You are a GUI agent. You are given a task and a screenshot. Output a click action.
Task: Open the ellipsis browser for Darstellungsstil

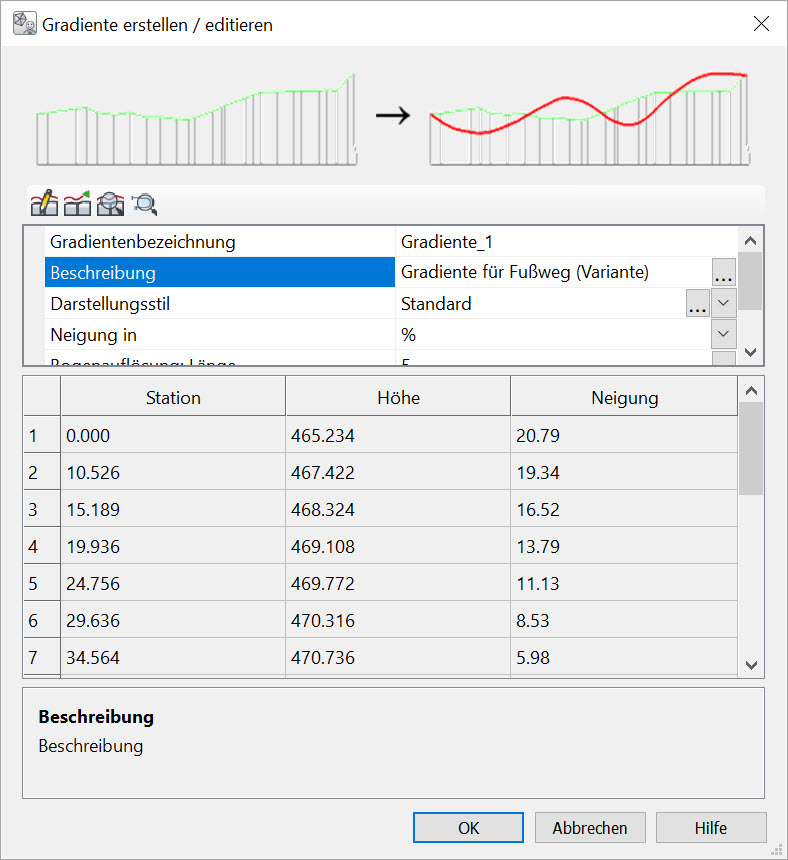point(697,304)
